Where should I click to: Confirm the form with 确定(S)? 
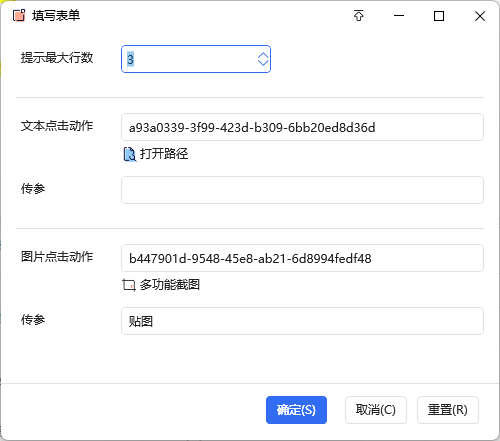pyautogui.click(x=296, y=410)
